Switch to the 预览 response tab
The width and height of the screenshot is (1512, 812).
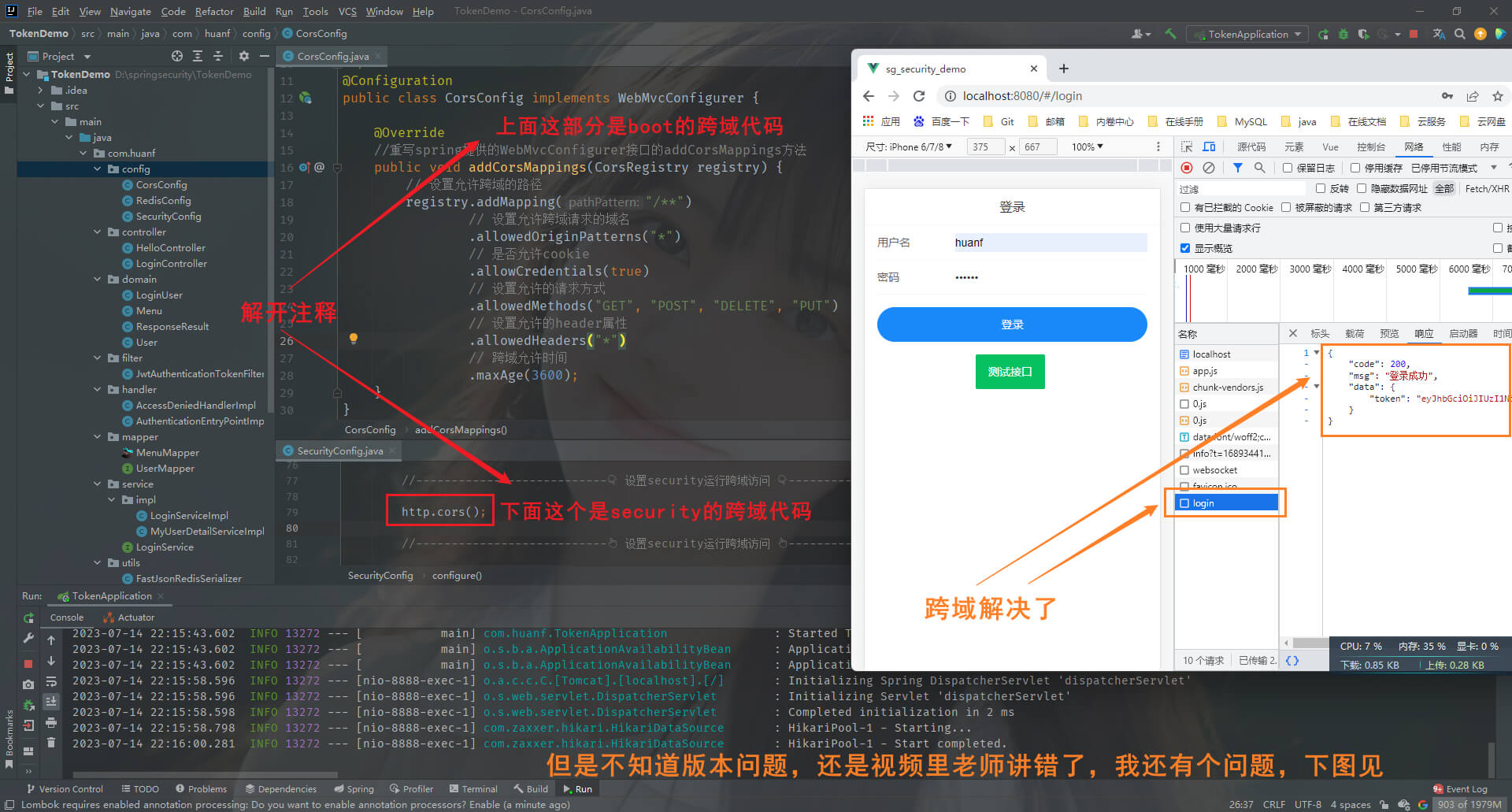click(1389, 333)
